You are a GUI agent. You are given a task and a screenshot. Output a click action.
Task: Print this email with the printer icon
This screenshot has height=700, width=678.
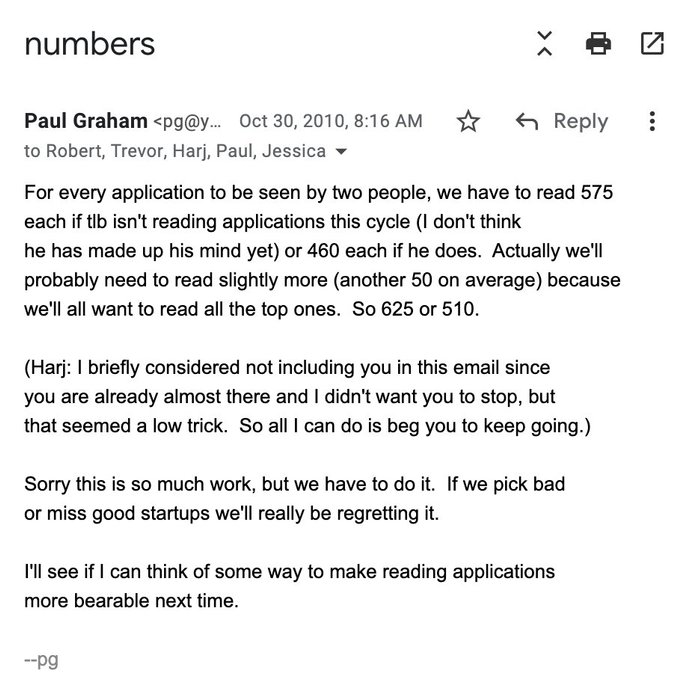598,43
